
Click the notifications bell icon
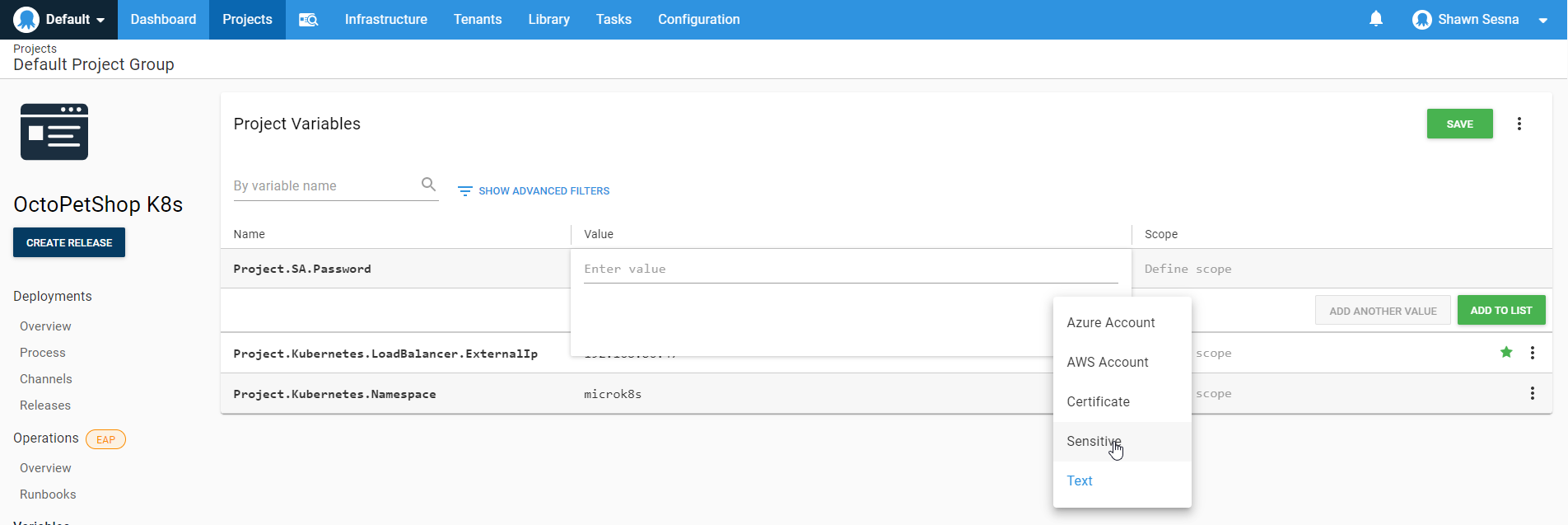point(1375,19)
